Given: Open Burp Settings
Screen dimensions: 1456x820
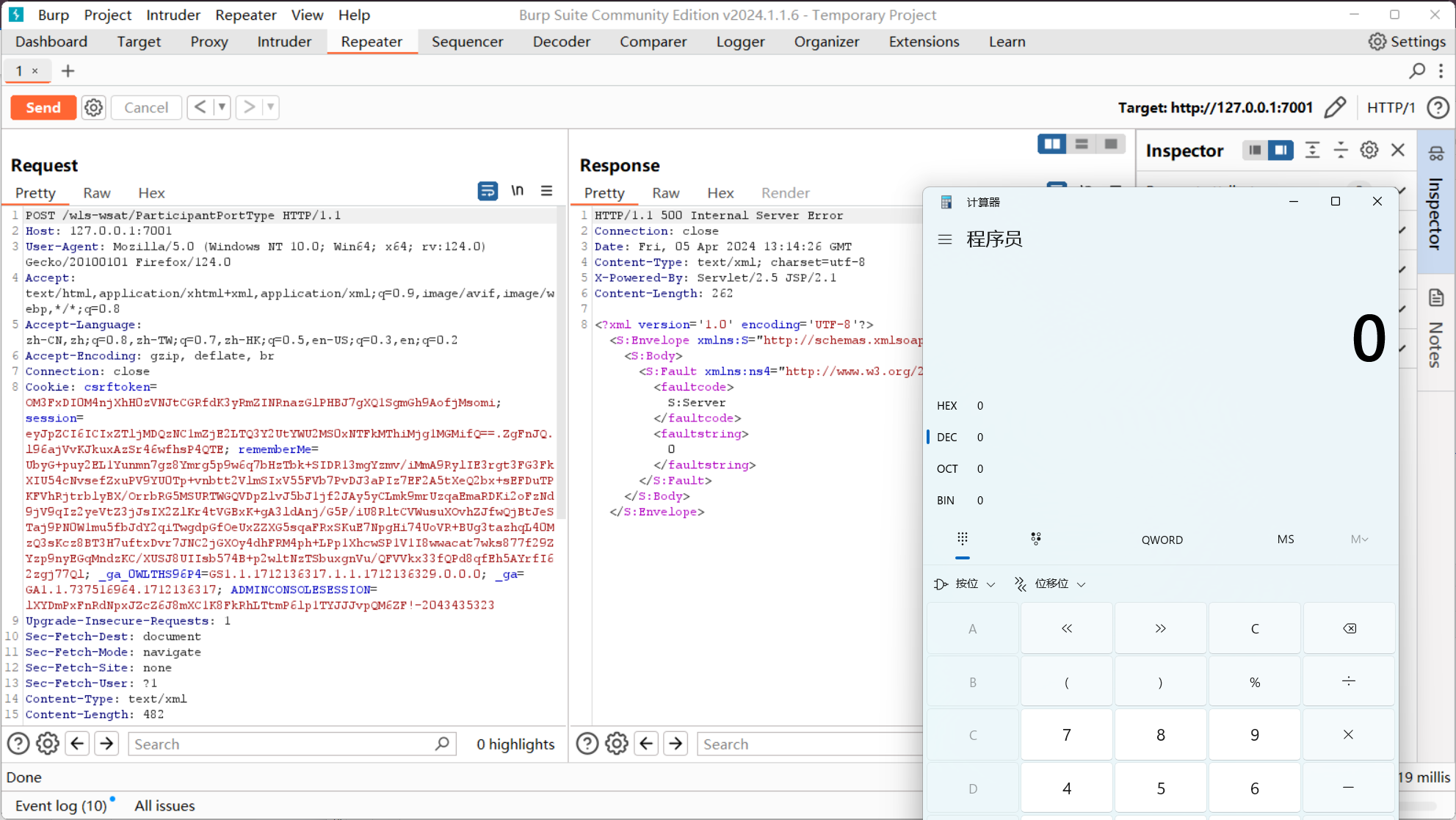Looking at the screenshot, I should click(x=1407, y=41).
